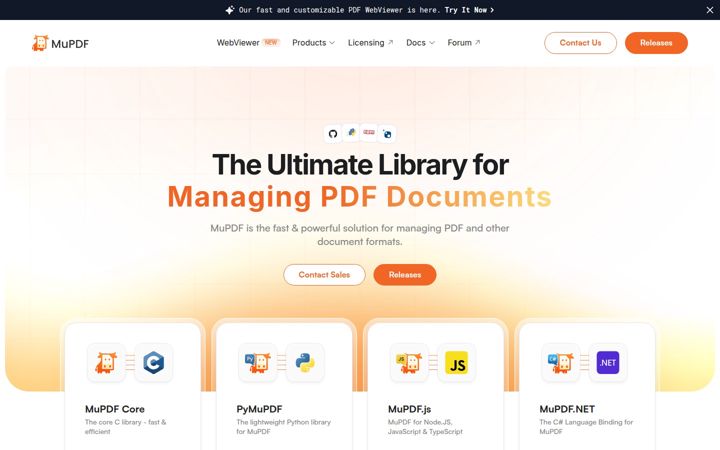Click the external arrow icon next to Forum
Screen dimensions: 720x450
pos(478,42)
